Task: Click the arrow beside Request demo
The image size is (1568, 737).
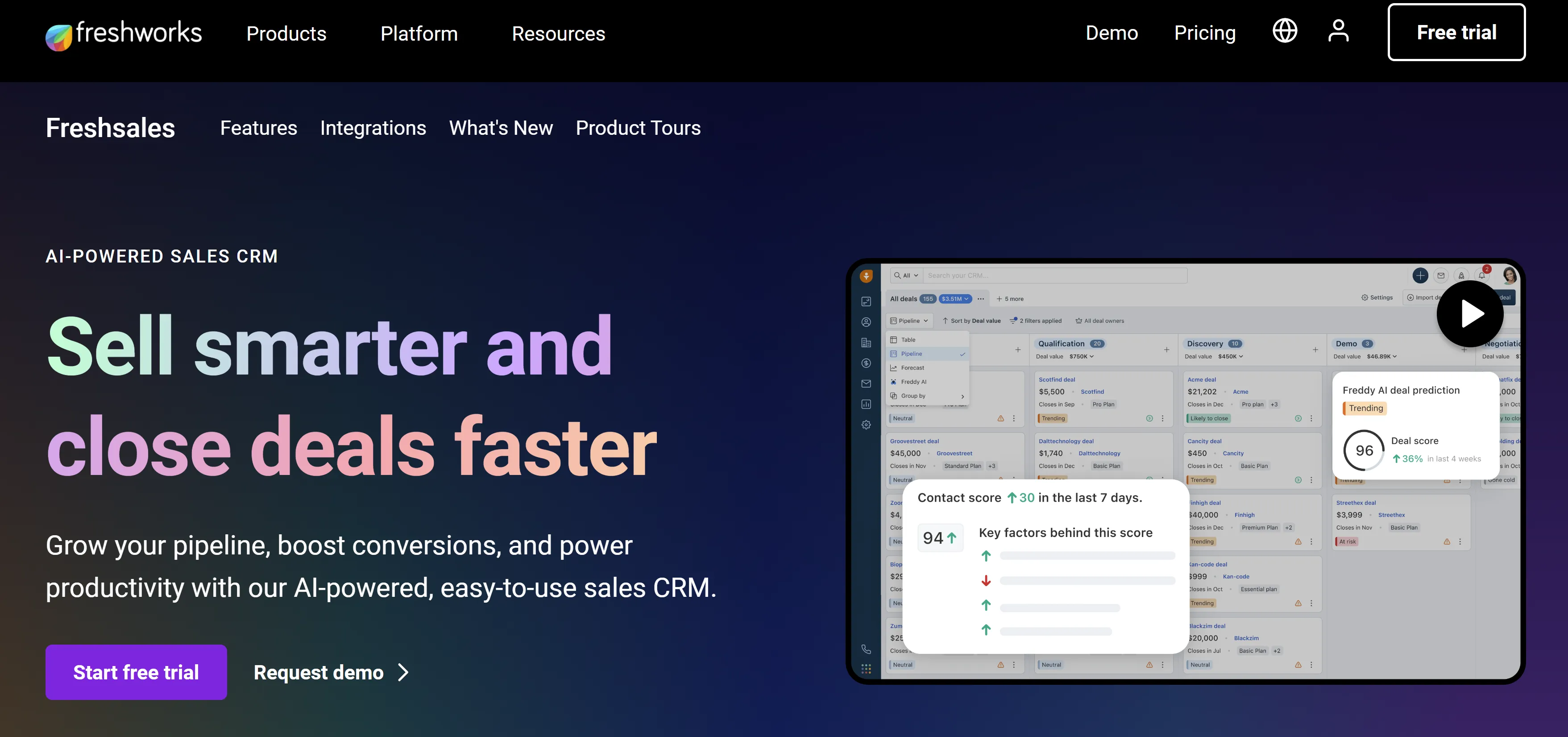Action: coord(403,672)
